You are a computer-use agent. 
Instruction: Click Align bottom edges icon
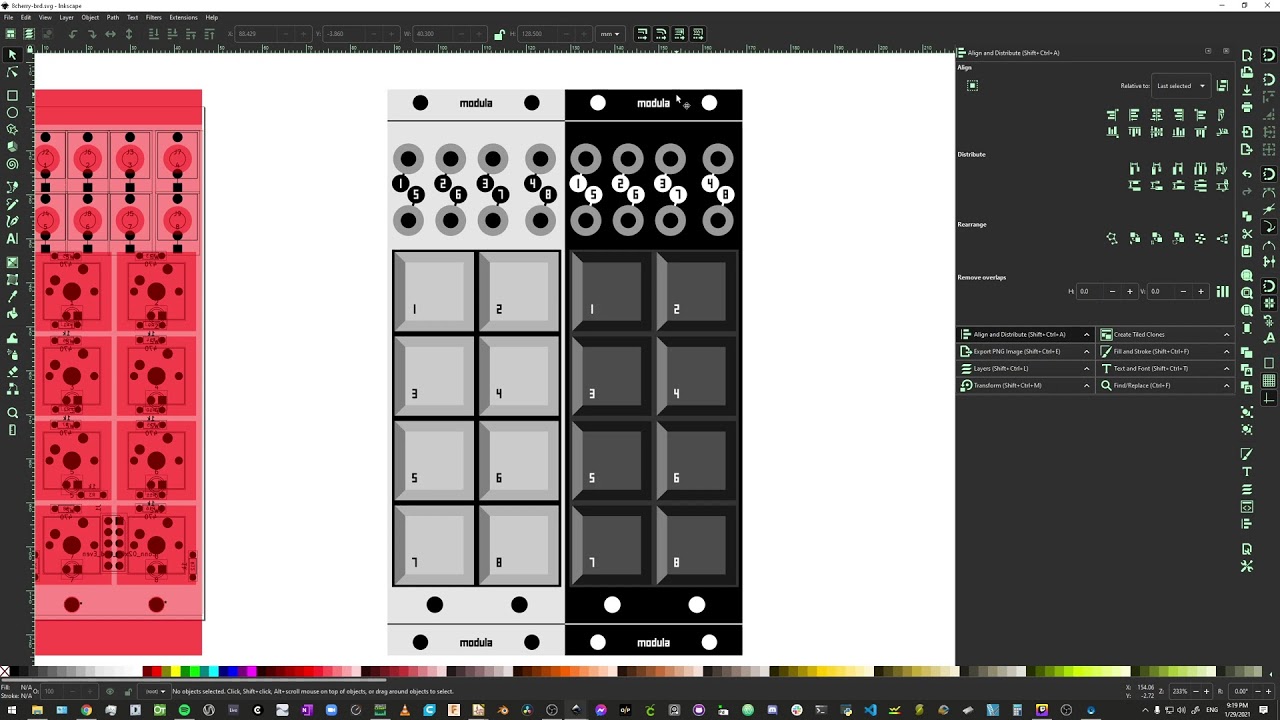(x=1178, y=131)
